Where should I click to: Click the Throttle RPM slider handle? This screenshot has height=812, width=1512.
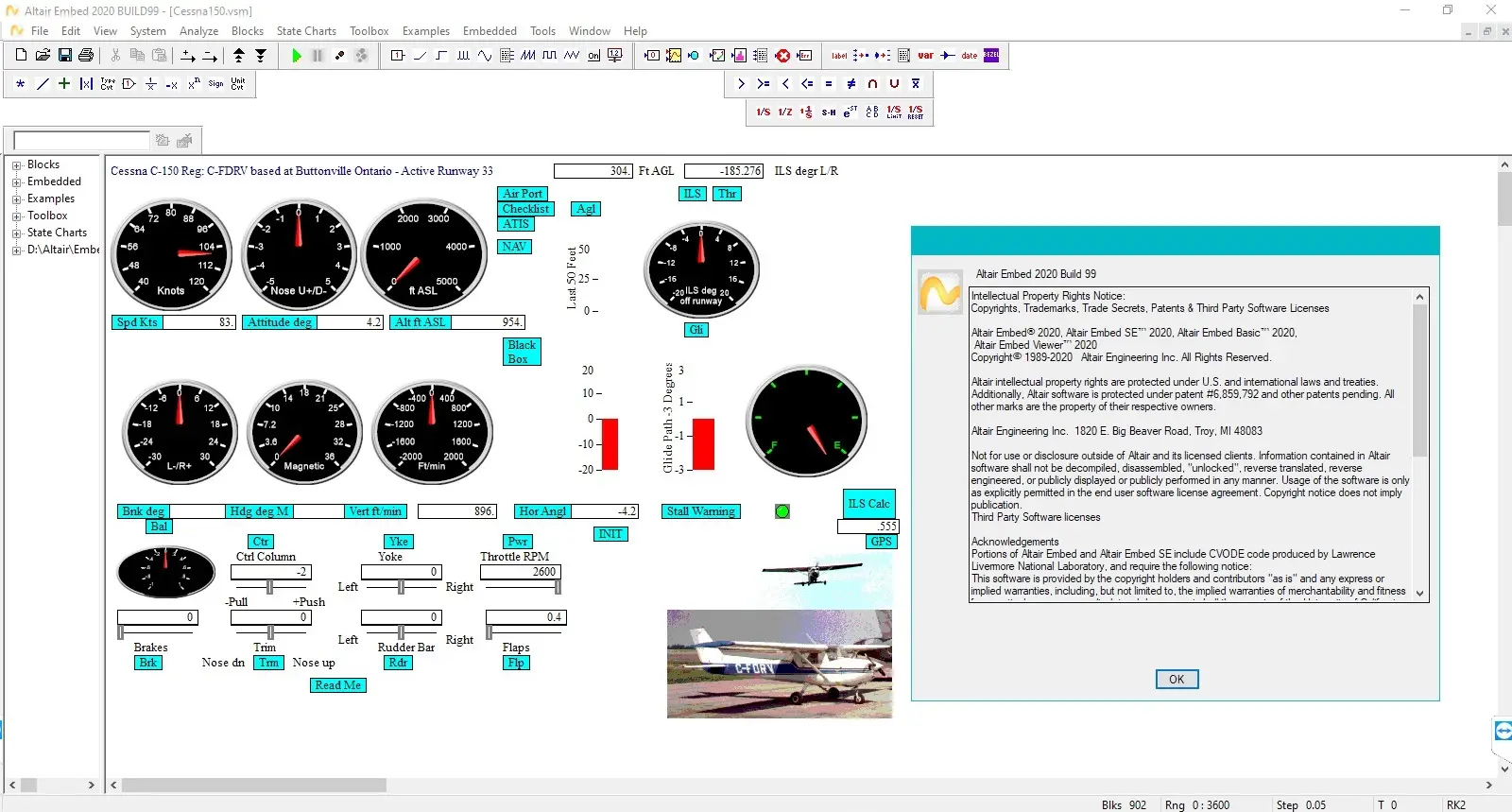point(558,587)
